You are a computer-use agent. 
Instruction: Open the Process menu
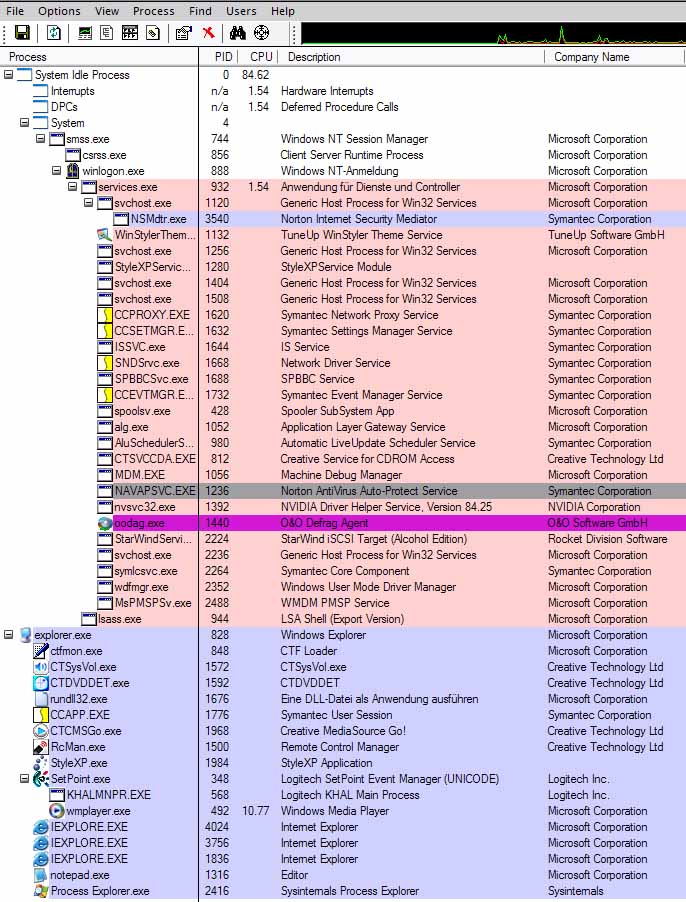tap(154, 11)
